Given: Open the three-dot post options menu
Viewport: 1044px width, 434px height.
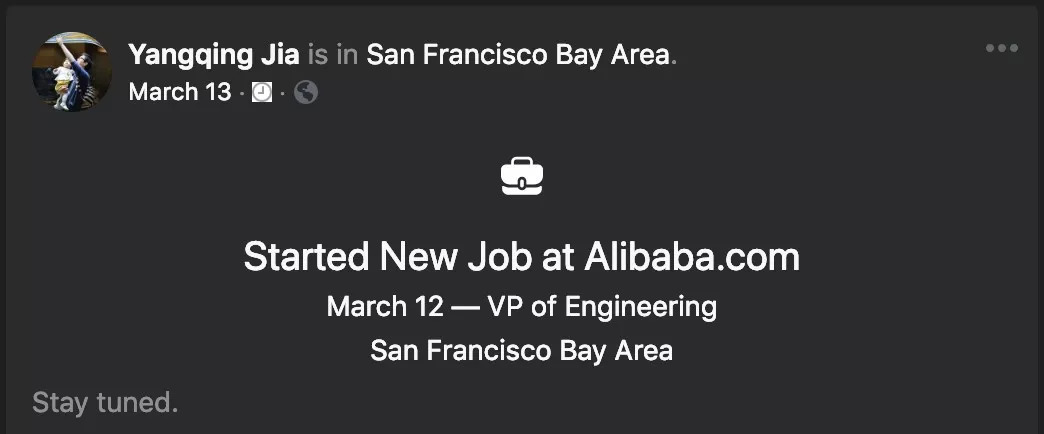Looking at the screenshot, I should pyautogui.click(x=1001, y=48).
